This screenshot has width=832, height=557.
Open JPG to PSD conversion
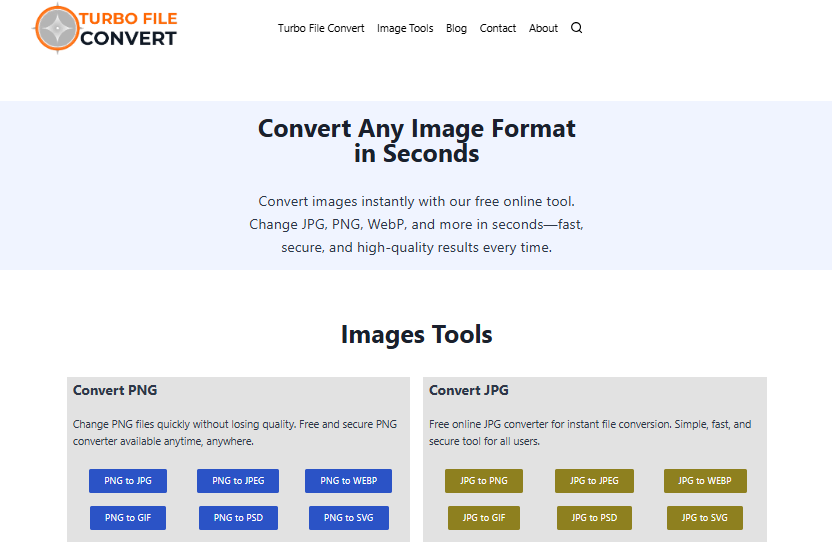click(594, 518)
